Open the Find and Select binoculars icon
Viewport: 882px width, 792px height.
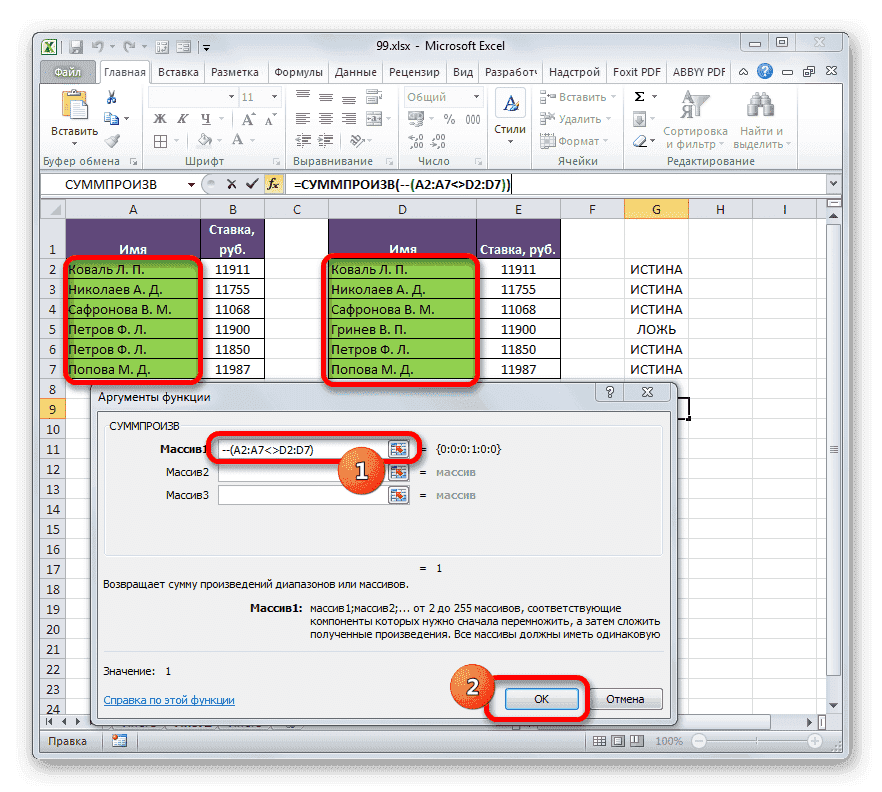pyautogui.click(x=760, y=103)
